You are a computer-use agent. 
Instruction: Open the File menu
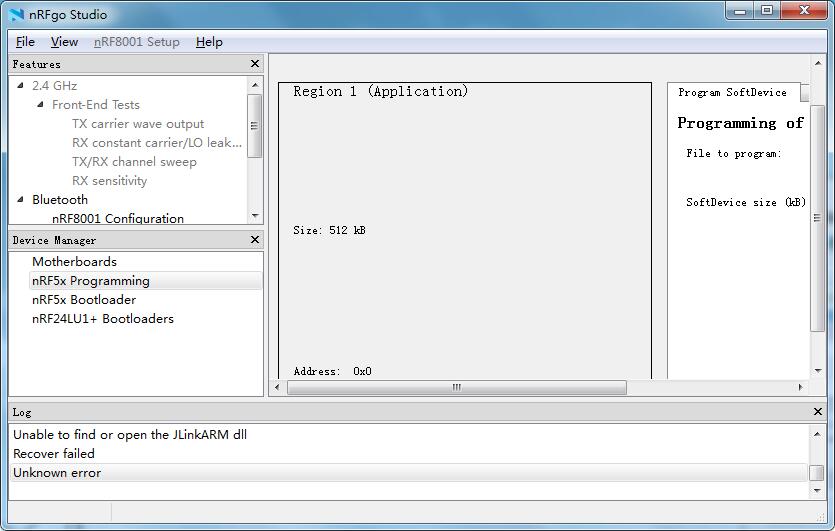[x=25, y=42]
